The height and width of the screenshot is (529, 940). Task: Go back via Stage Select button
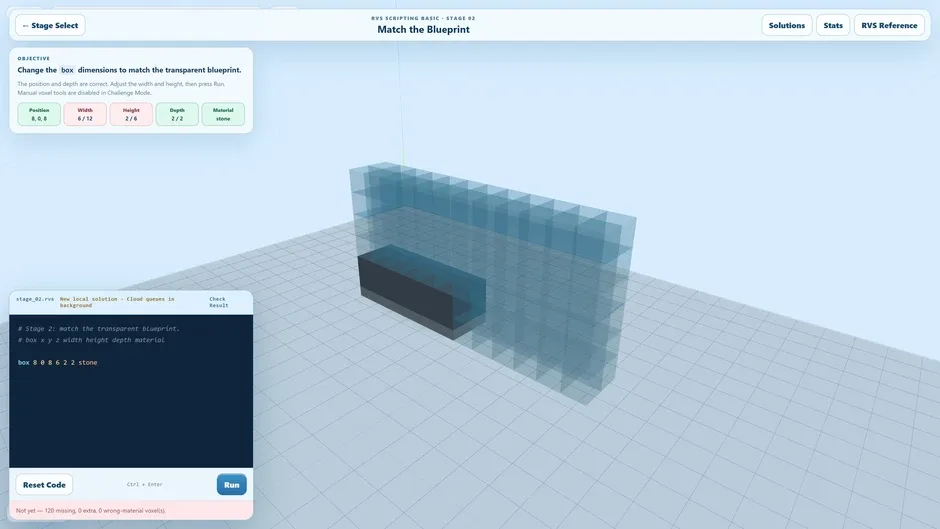[x=50, y=25]
